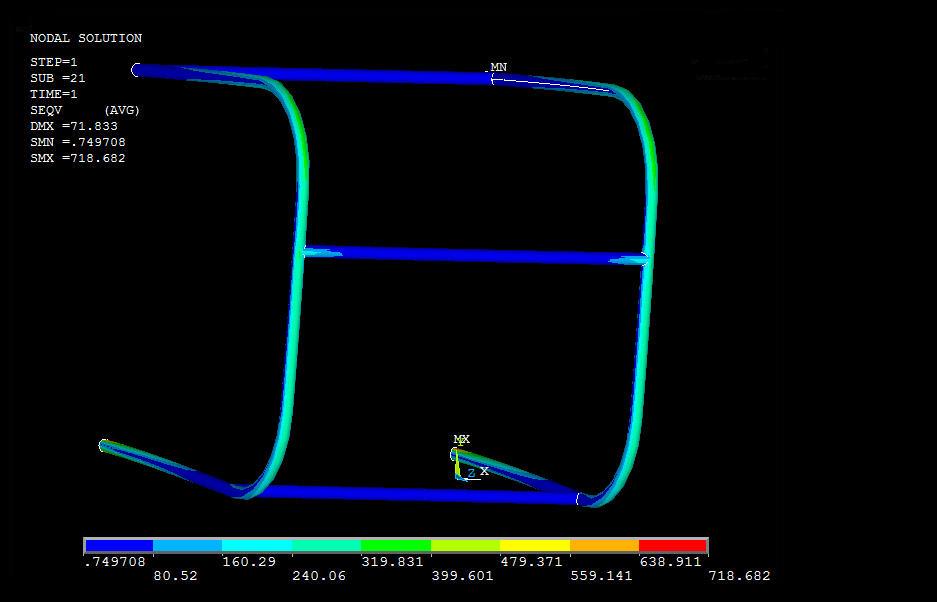Click the TIME=1 text
Screen dimensions: 937x602
(54, 94)
